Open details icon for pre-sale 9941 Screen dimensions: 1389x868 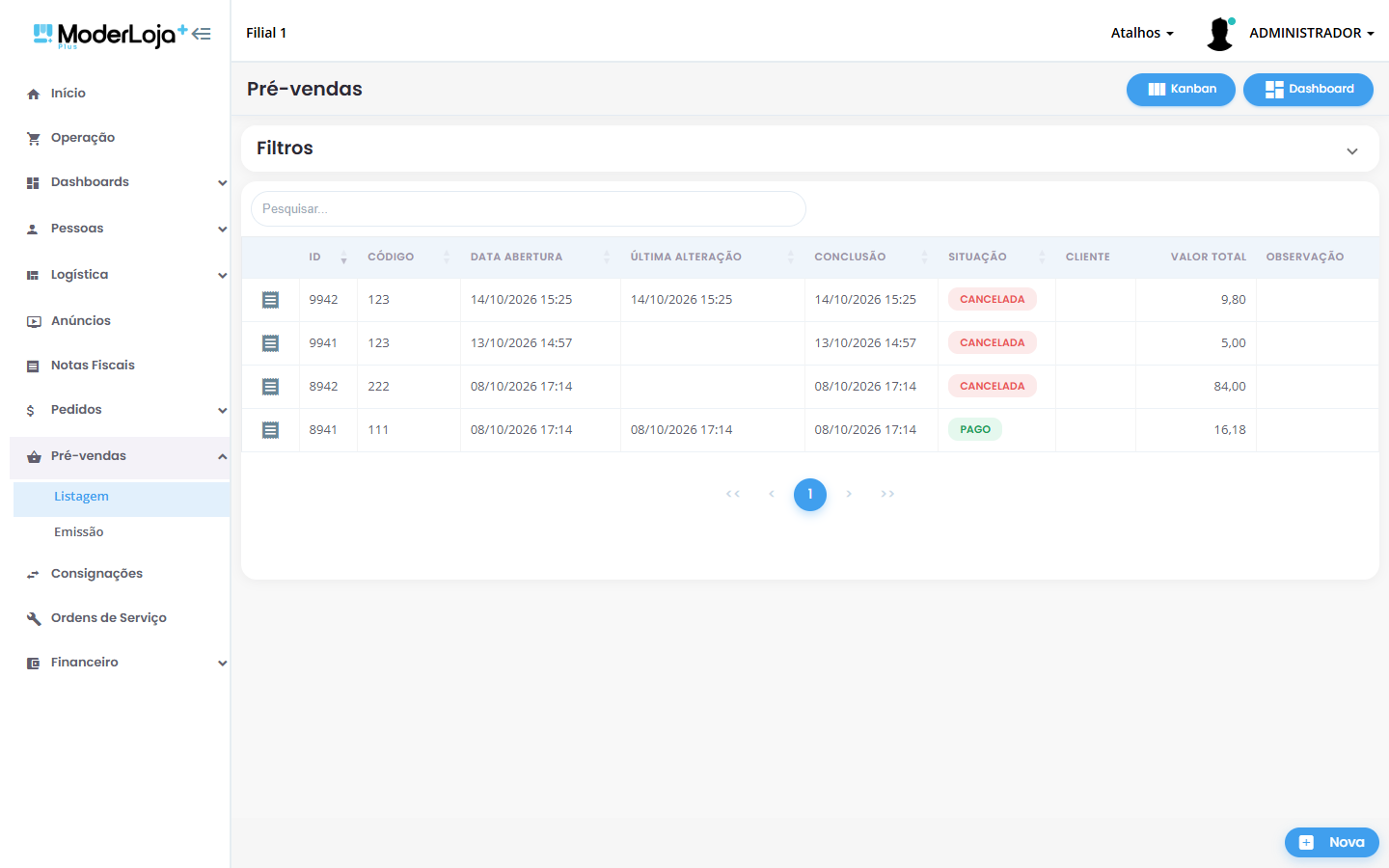coord(271,343)
